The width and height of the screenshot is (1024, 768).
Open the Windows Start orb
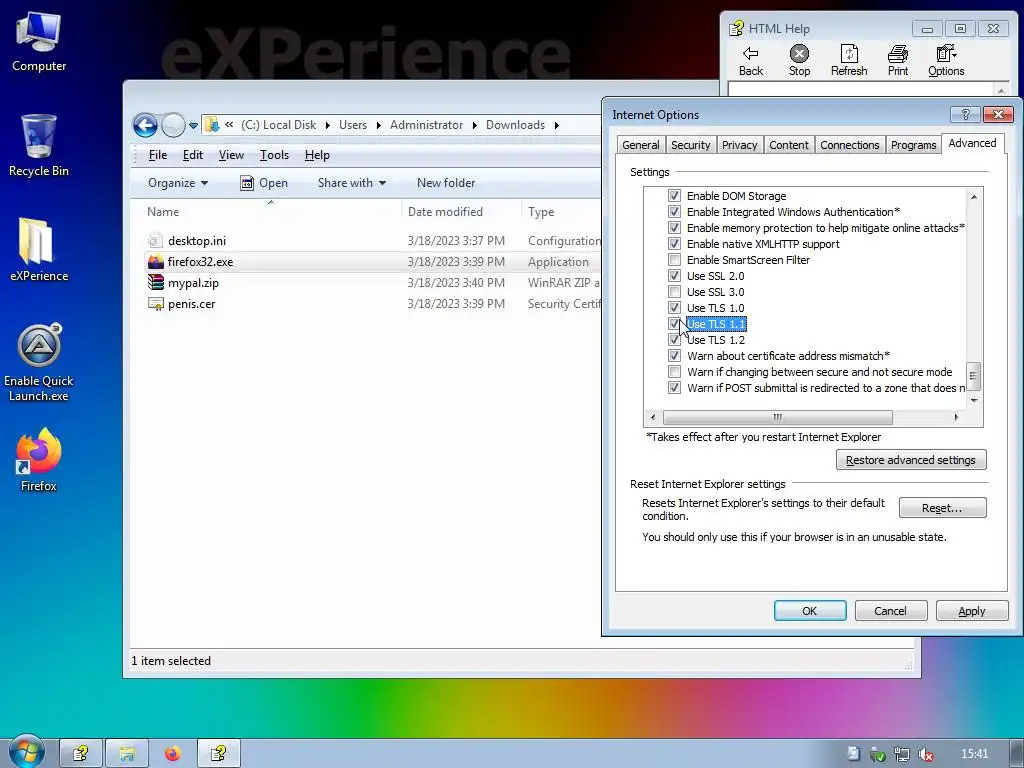tap(26, 752)
